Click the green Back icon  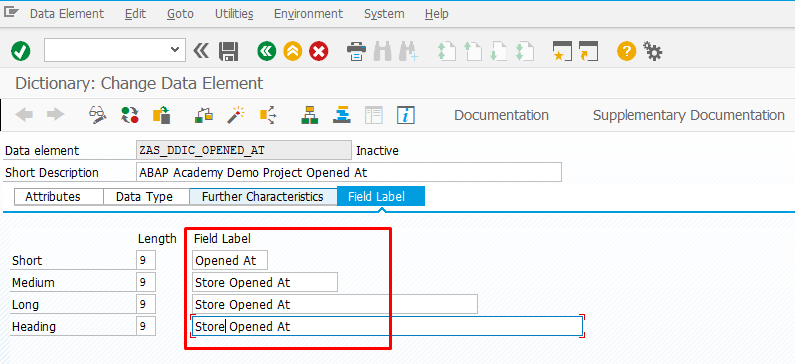pyautogui.click(x=267, y=51)
